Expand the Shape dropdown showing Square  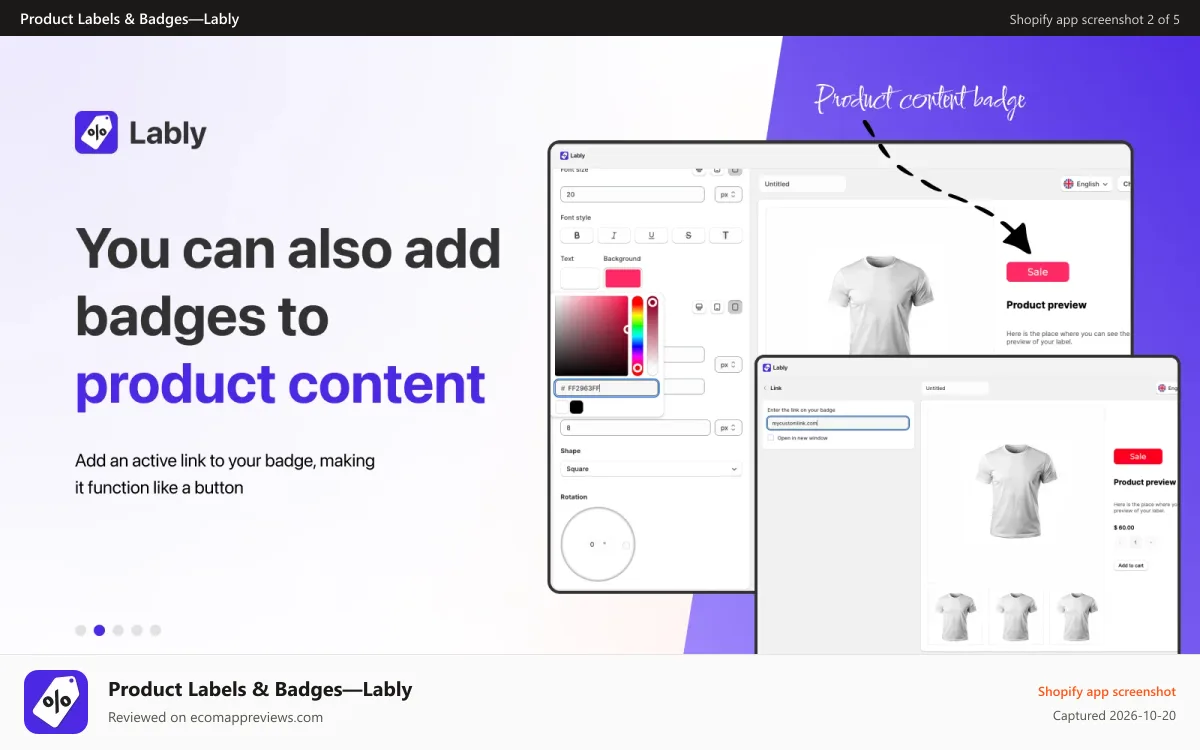(651, 469)
